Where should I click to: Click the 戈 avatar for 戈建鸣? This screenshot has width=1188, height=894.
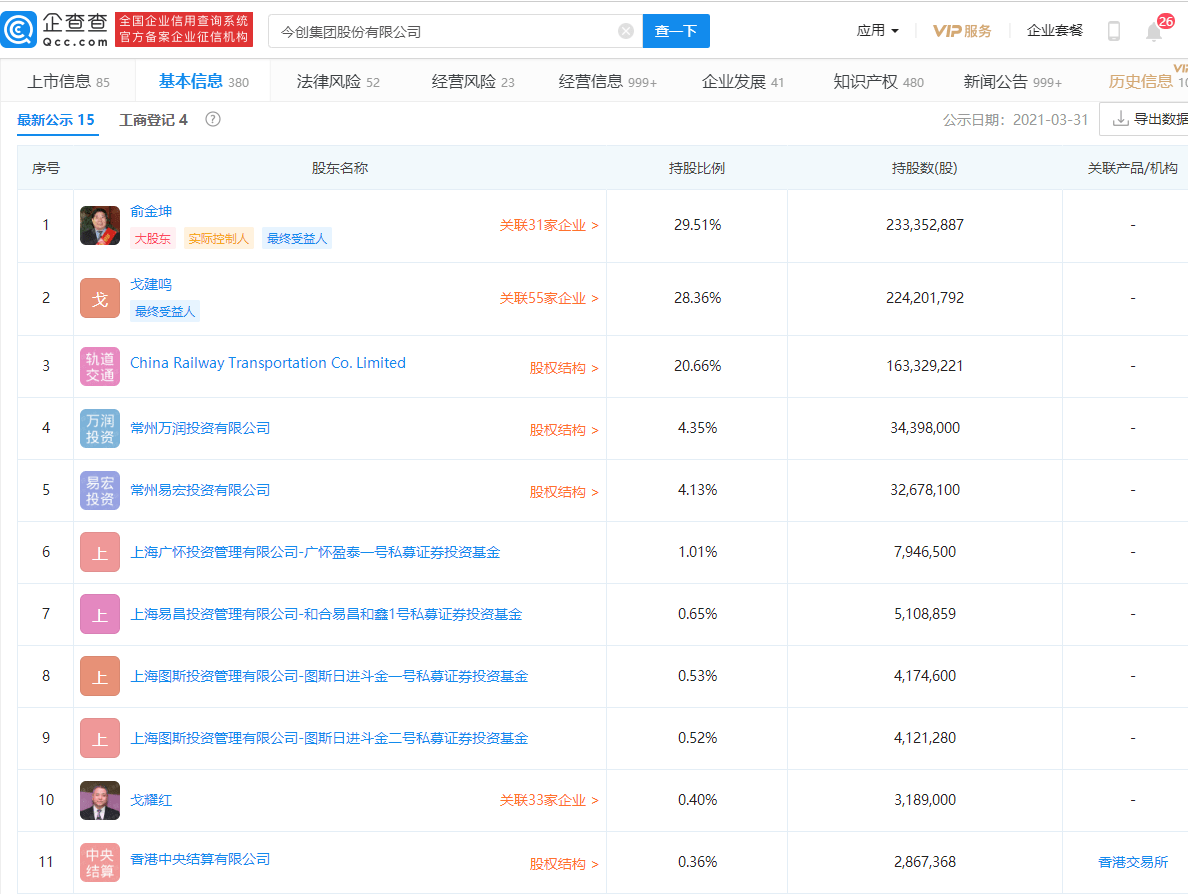tap(100, 299)
